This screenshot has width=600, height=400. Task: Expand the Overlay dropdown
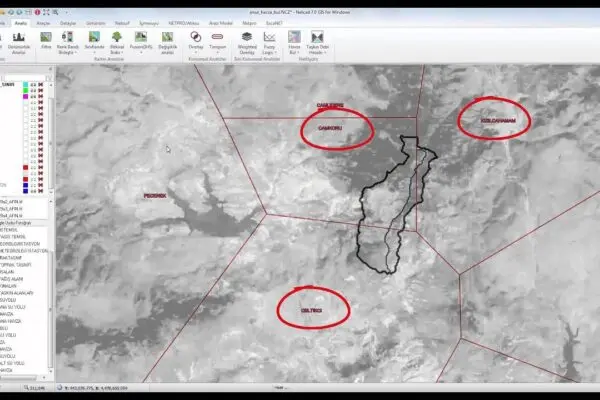pyautogui.click(x=196, y=52)
